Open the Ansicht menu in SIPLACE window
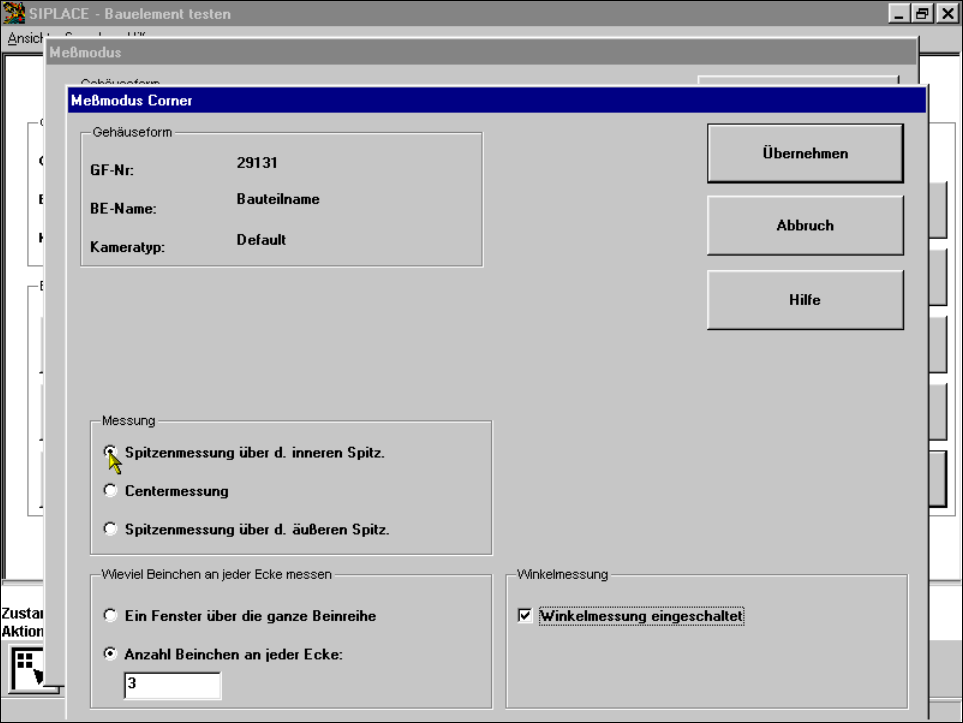Screen dimensions: 963x723 coord(25,38)
